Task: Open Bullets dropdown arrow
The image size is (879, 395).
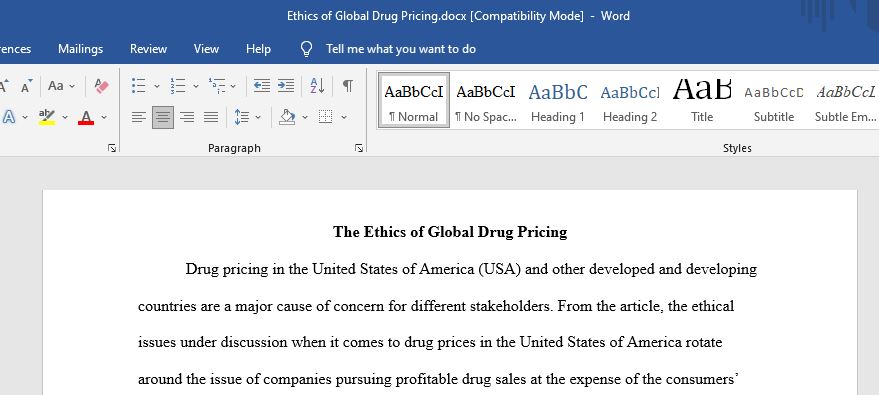Action: tap(156, 86)
